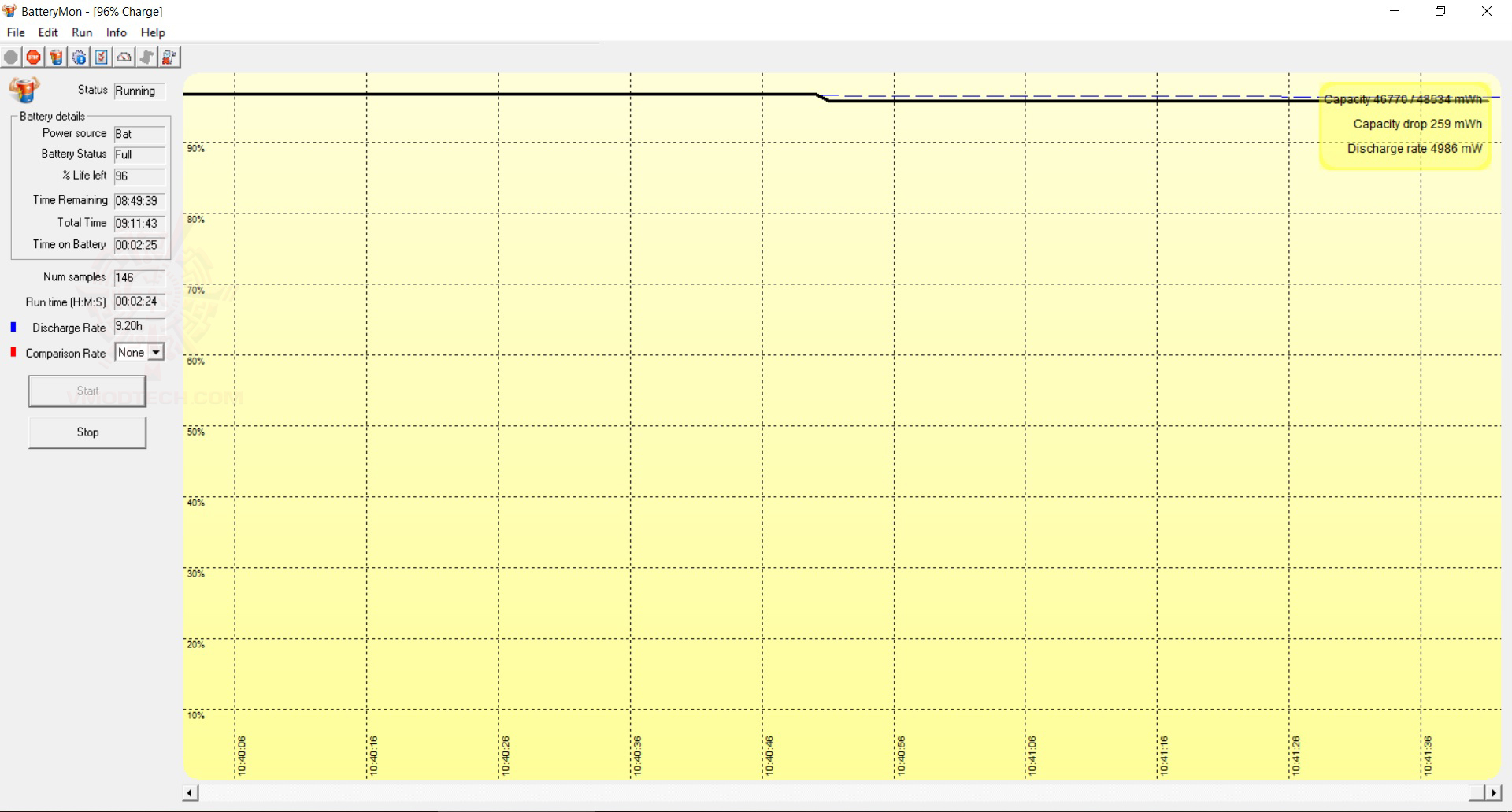Click the 'Time Remaining' label

(70, 200)
